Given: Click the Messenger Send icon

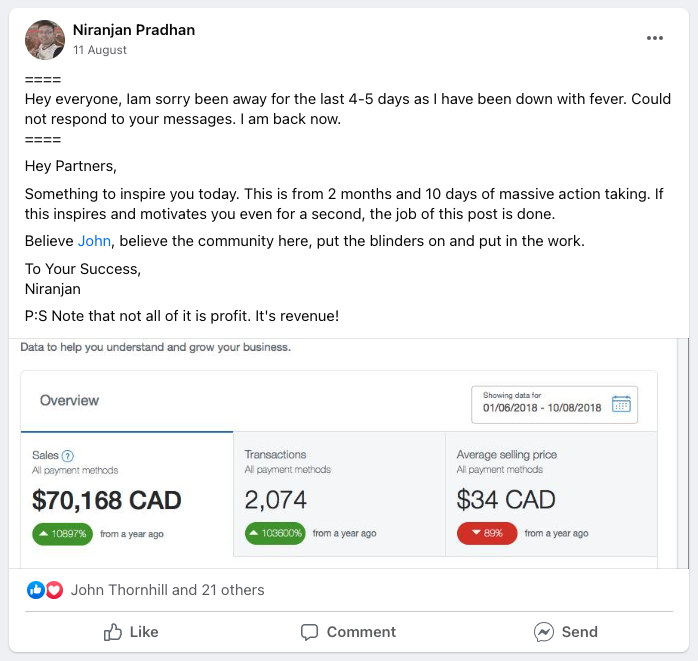Looking at the screenshot, I should 544,632.
